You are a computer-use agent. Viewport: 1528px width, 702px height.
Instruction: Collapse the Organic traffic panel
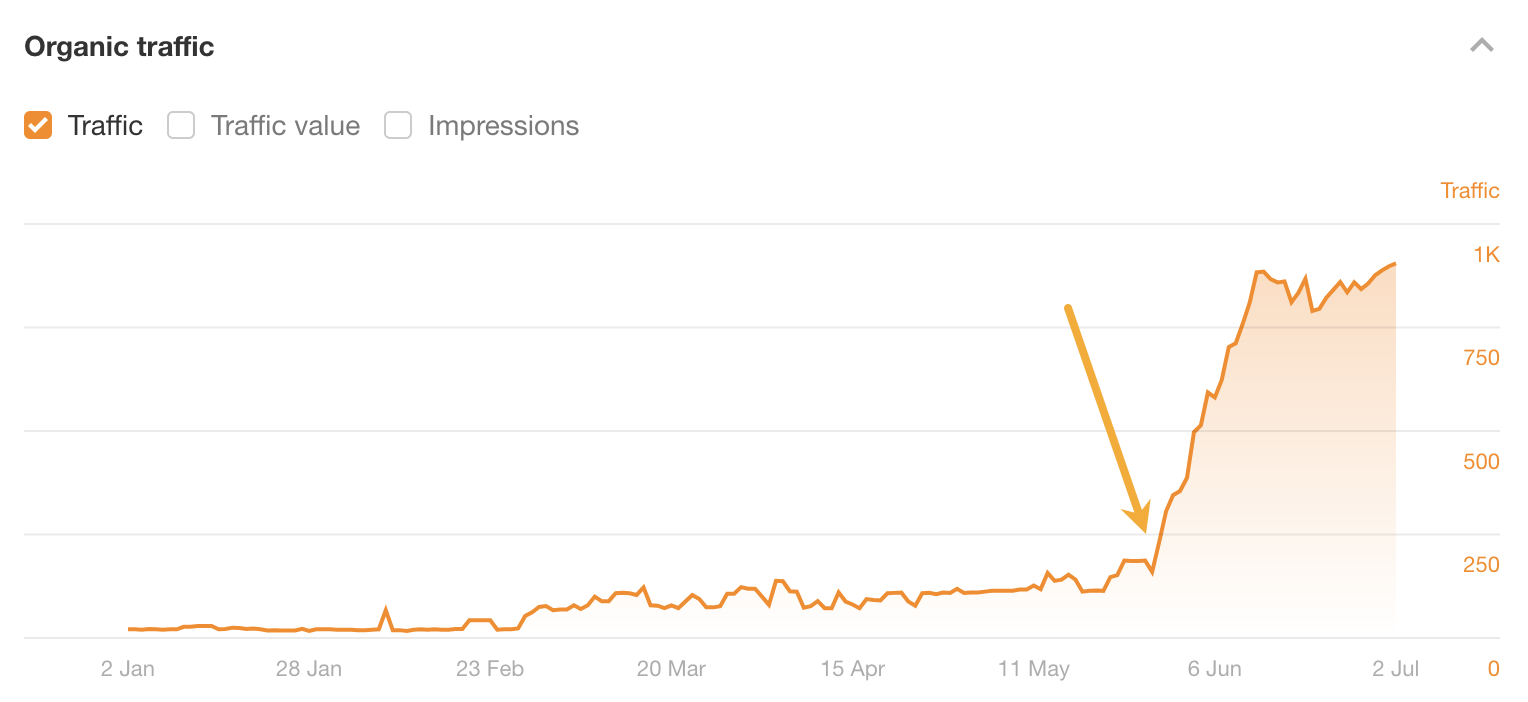pos(1483,45)
